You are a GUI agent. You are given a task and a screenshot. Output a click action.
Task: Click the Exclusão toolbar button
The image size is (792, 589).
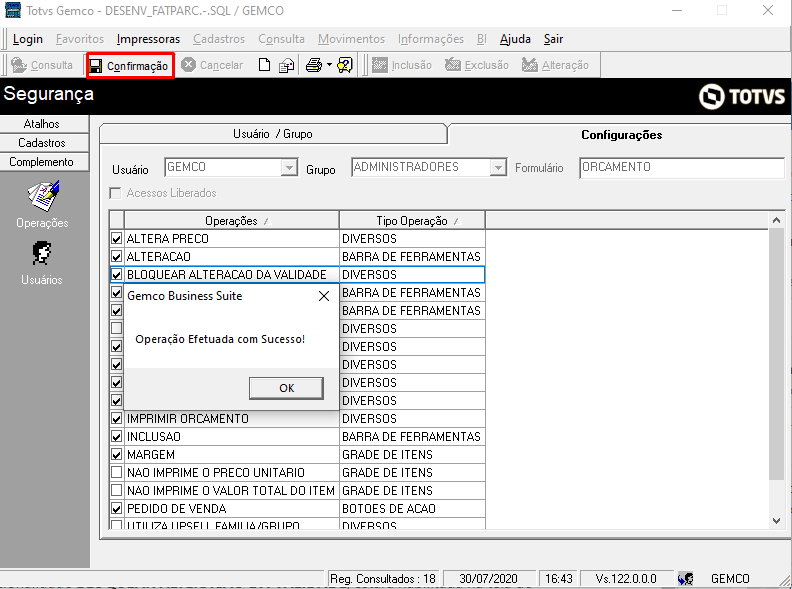(x=477, y=65)
